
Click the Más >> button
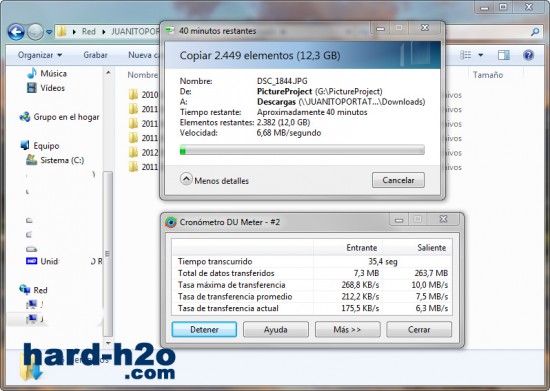pos(347,330)
